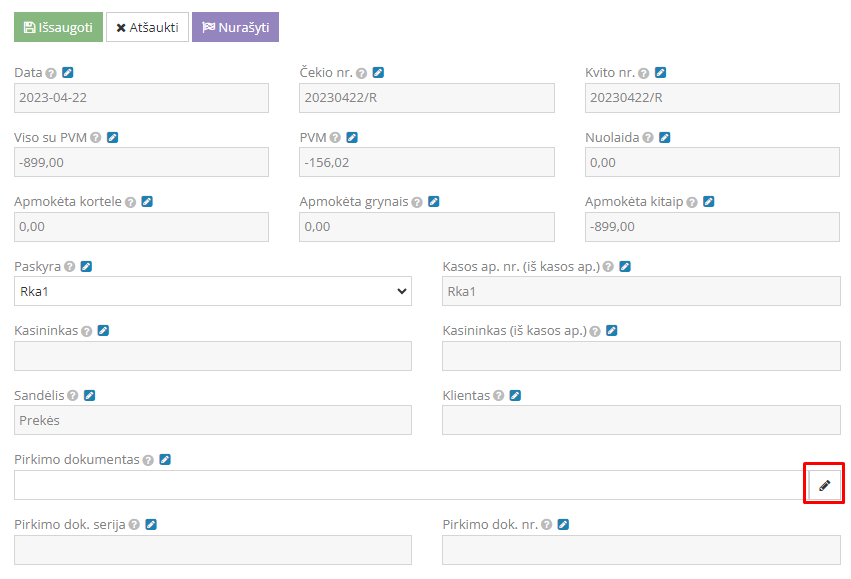Click the edit icon beside Kasininkas label
The height and width of the screenshot is (579, 851).
click(x=103, y=331)
